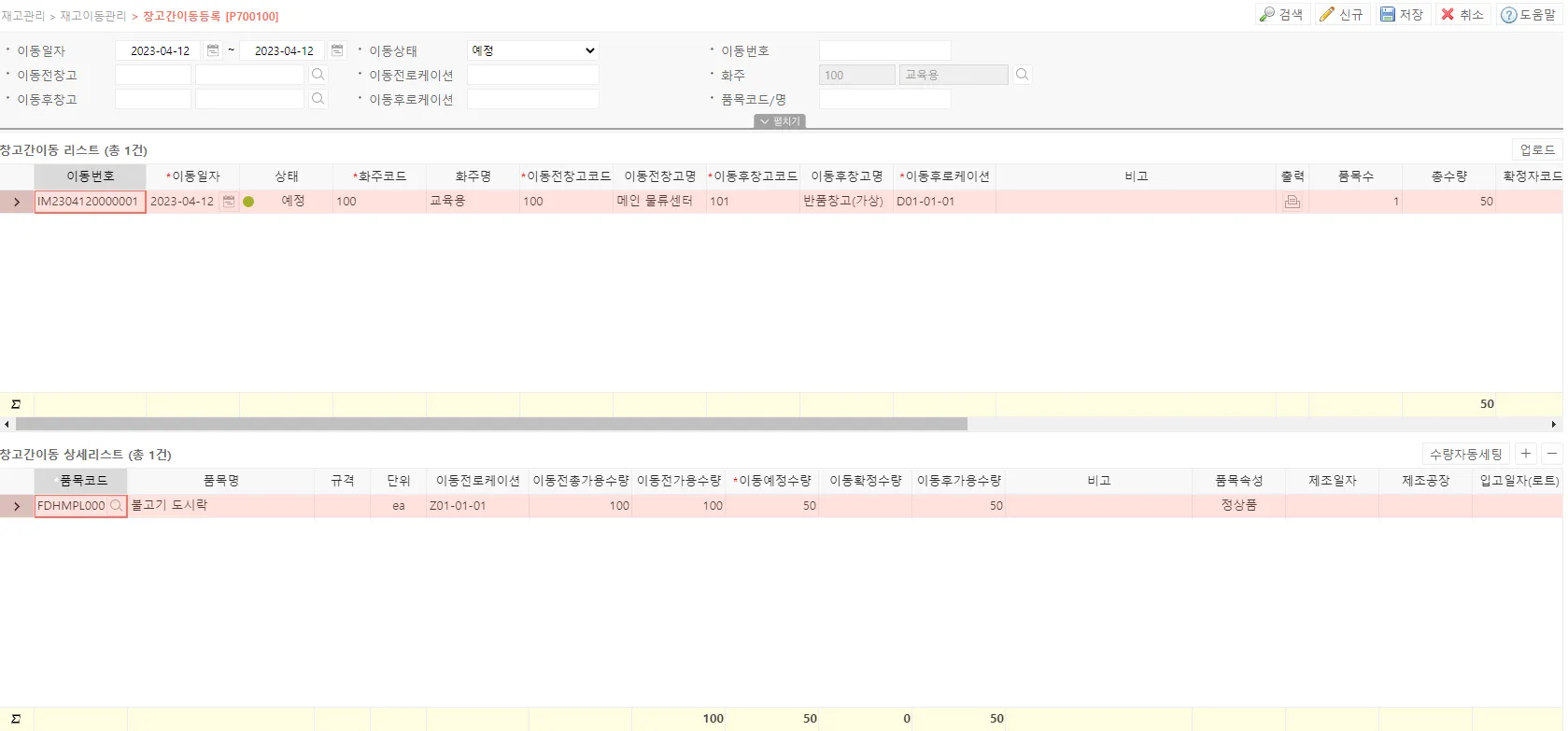Focus the 이동후로케이션 input
Image resolution: width=1568 pixels, height=731 pixels.
point(532,99)
